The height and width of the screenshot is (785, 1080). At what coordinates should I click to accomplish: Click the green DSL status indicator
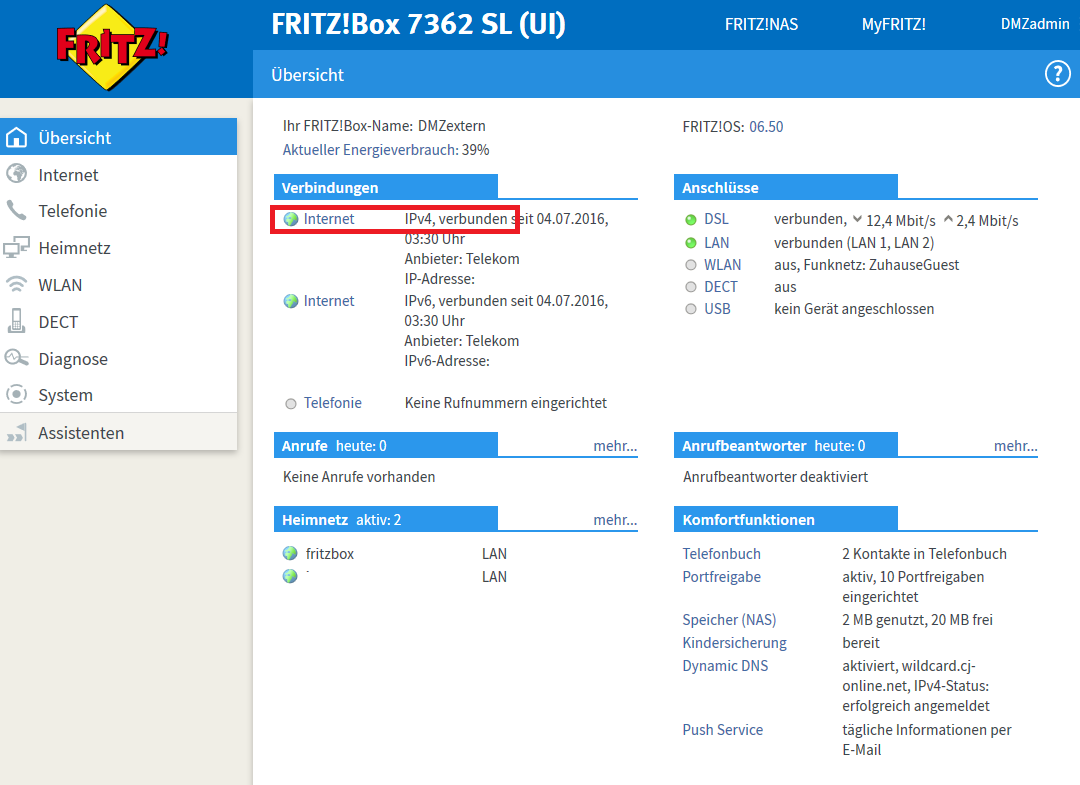click(691, 220)
